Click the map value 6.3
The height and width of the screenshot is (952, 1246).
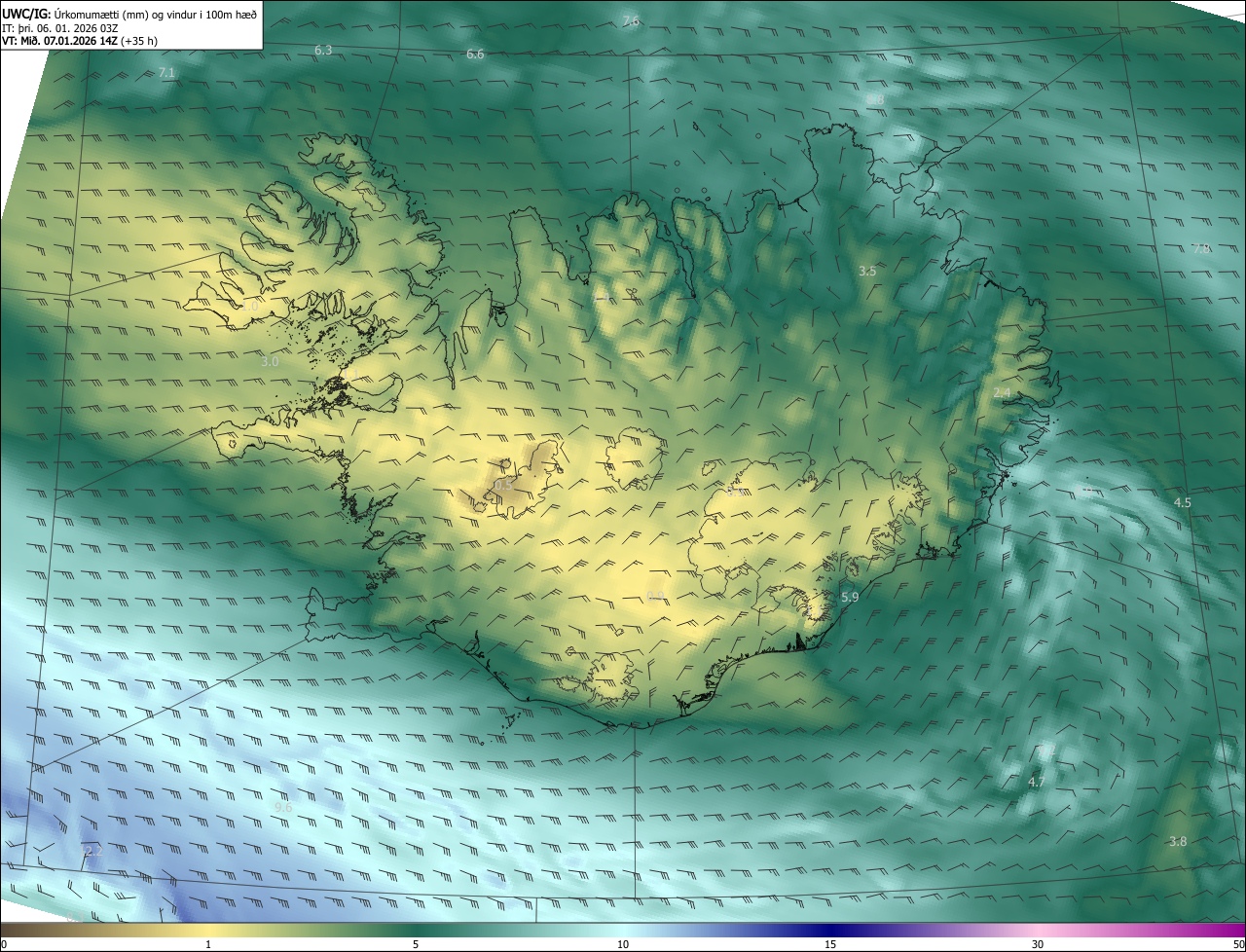click(x=323, y=50)
